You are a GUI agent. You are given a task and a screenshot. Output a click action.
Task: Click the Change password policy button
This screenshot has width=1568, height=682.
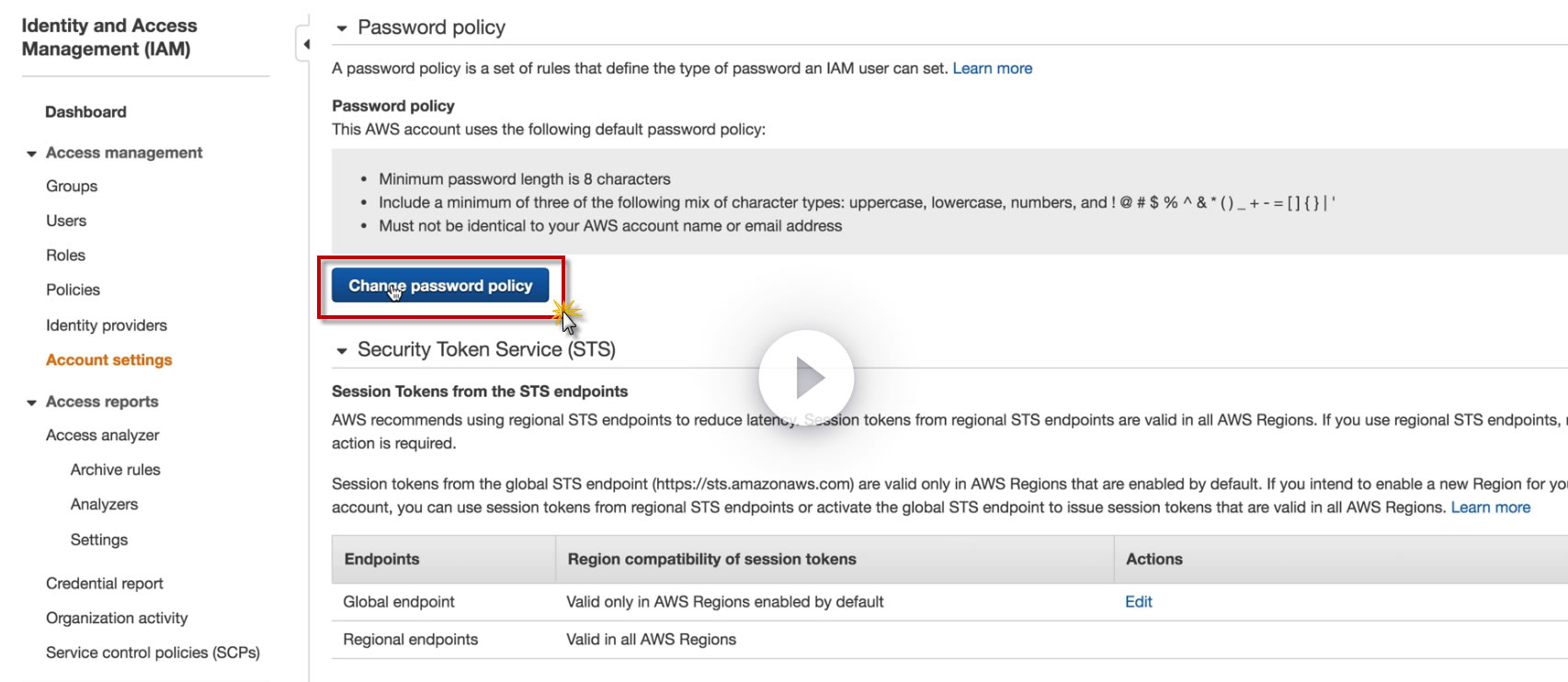click(x=440, y=286)
